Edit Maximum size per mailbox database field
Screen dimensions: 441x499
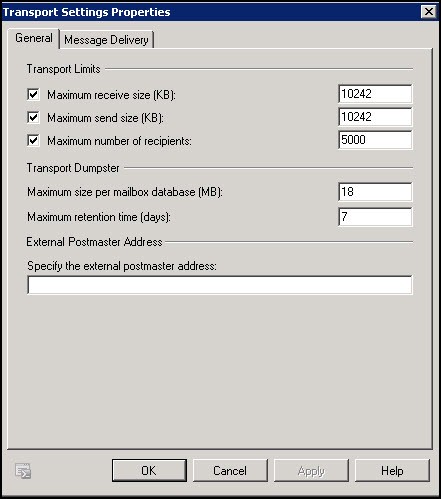[375, 192]
